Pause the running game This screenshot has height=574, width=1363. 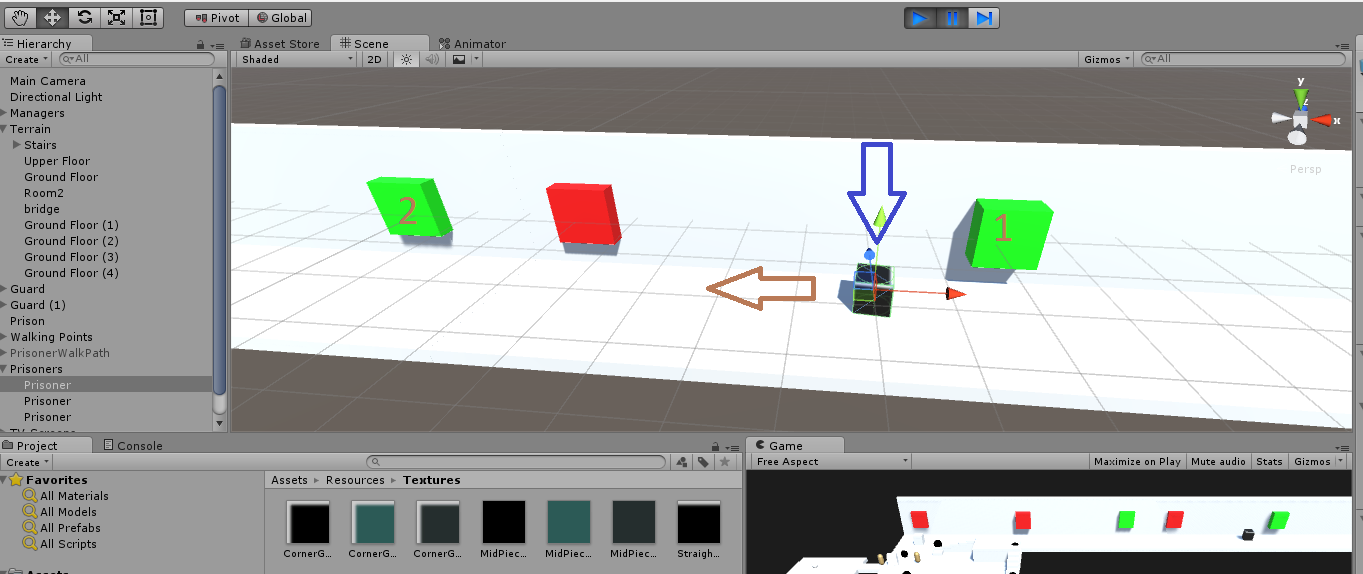point(952,18)
